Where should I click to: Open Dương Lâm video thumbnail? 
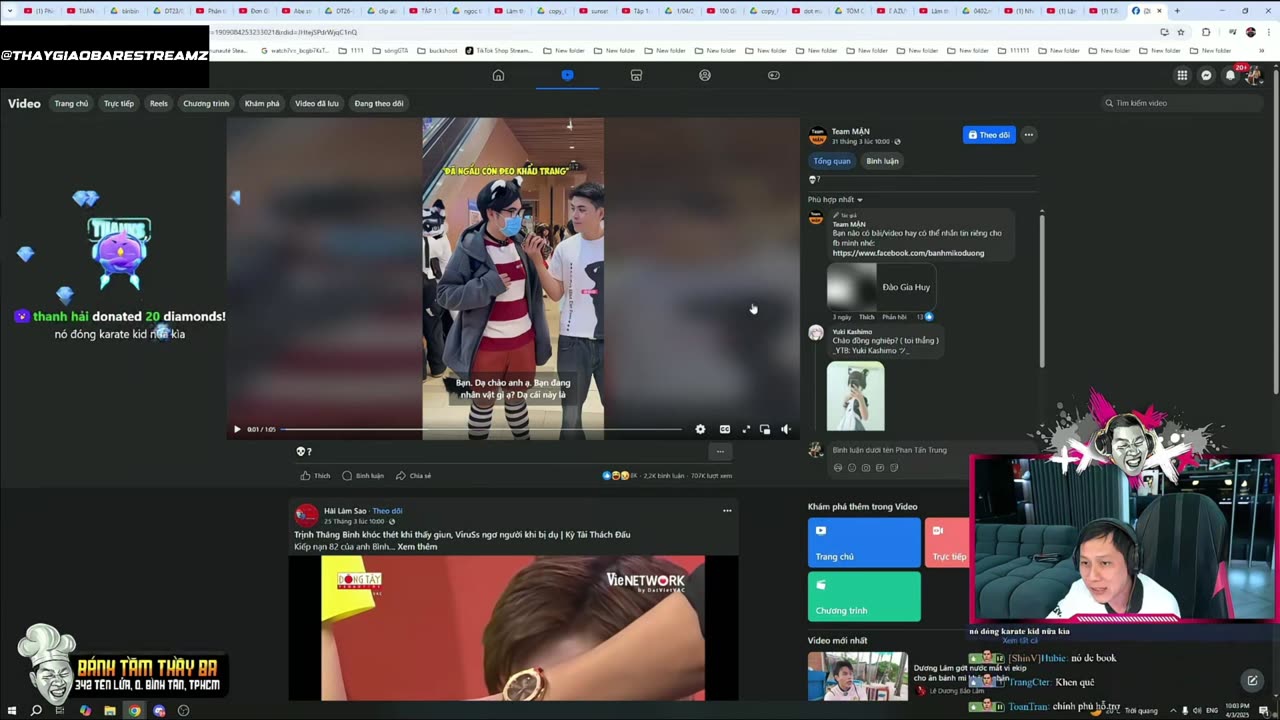[858, 676]
